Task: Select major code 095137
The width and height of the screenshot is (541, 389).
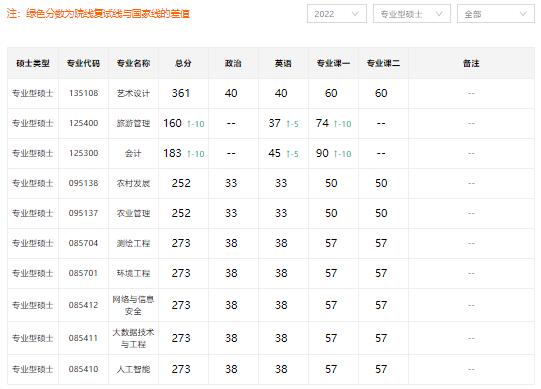Action: [x=83, y=213]
